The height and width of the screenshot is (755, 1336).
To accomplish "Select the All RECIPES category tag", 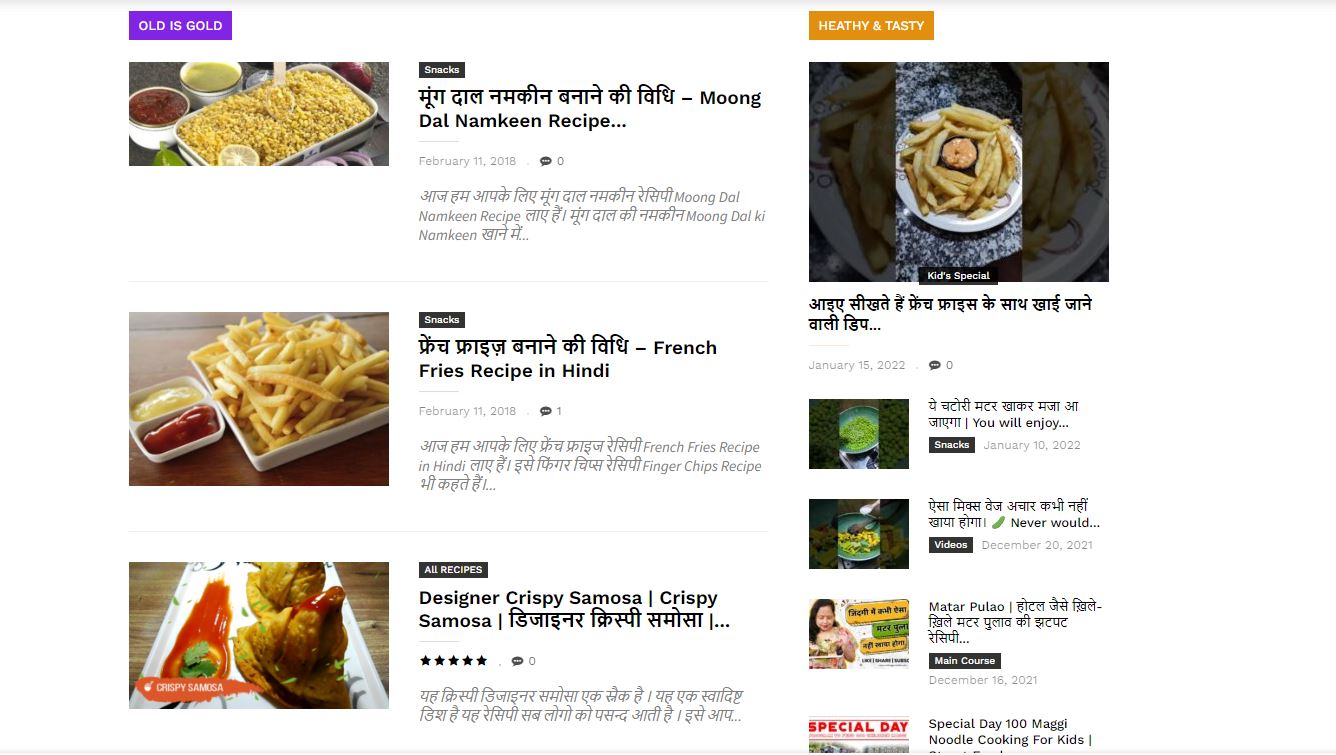I will click(453, 570).
